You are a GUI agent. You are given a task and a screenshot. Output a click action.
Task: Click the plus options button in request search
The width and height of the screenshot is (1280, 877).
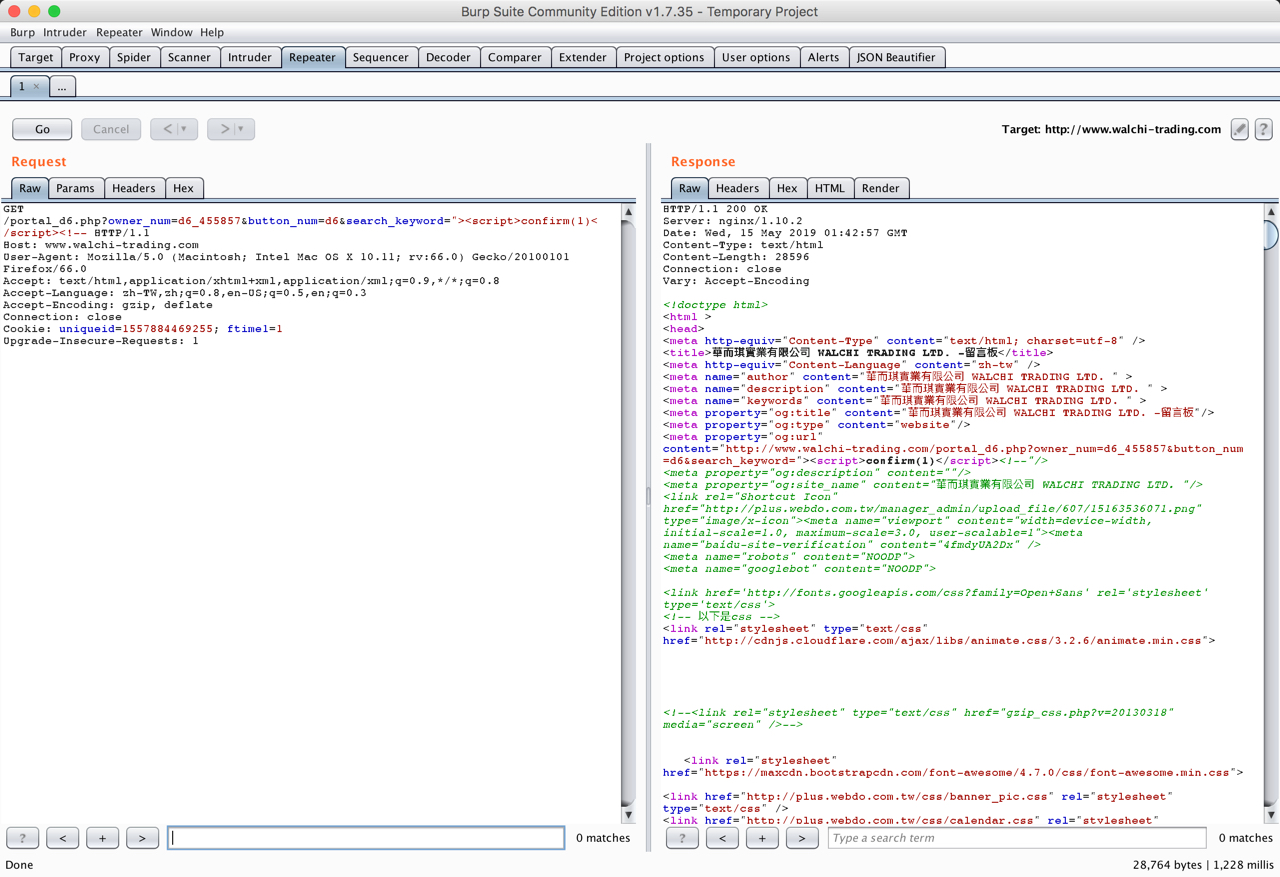click(102, 838)
